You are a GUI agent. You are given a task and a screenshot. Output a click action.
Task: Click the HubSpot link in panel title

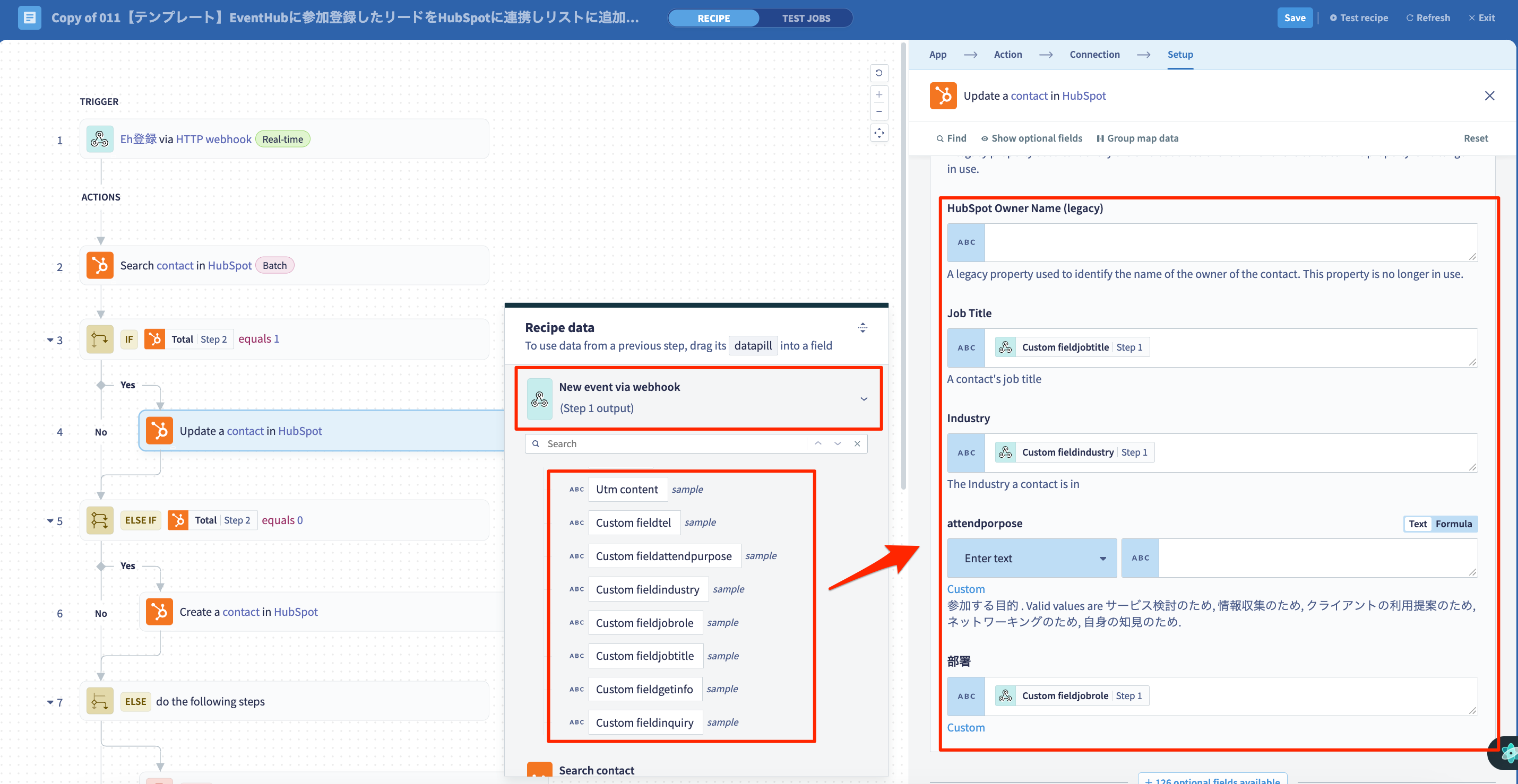pos(1083,95)
